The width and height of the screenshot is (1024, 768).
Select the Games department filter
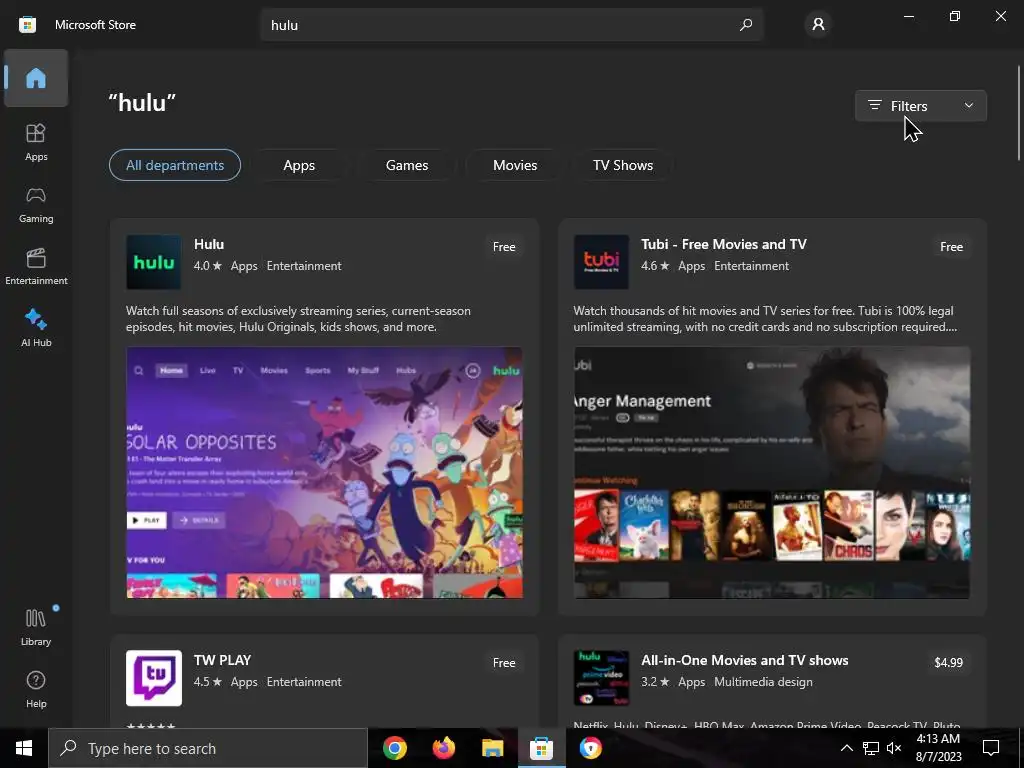coord(407,165)
